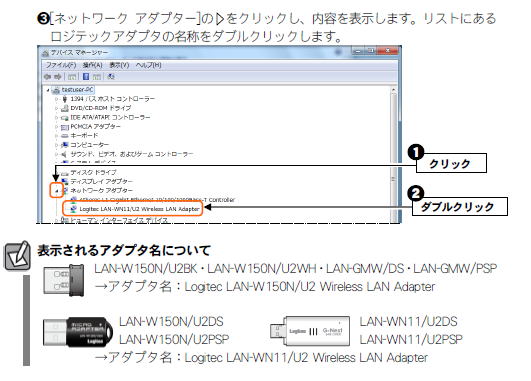Viewport: 531px width, 381px height.
Task: Click the show/hide console tree toolbar icon
Action: pyautogui.click(x=72, y=77)
